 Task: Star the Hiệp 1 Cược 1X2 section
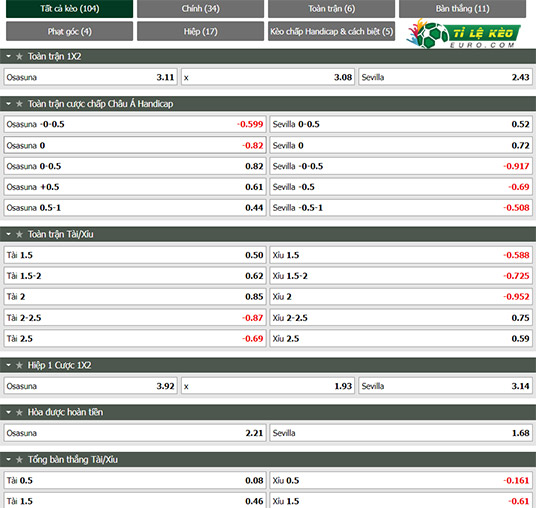[x=19, y=365]
